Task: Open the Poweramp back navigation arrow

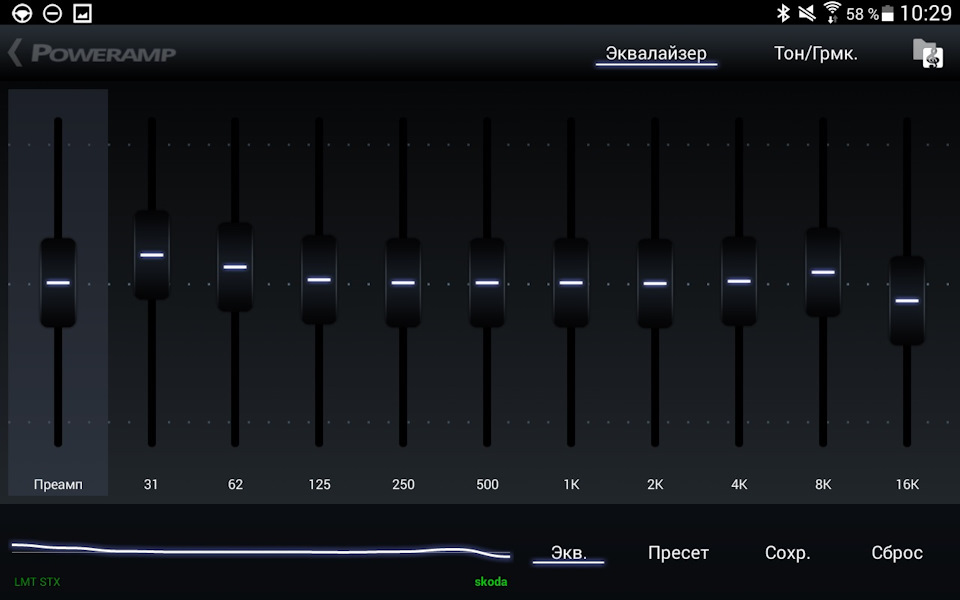Action: click(14, 53)
